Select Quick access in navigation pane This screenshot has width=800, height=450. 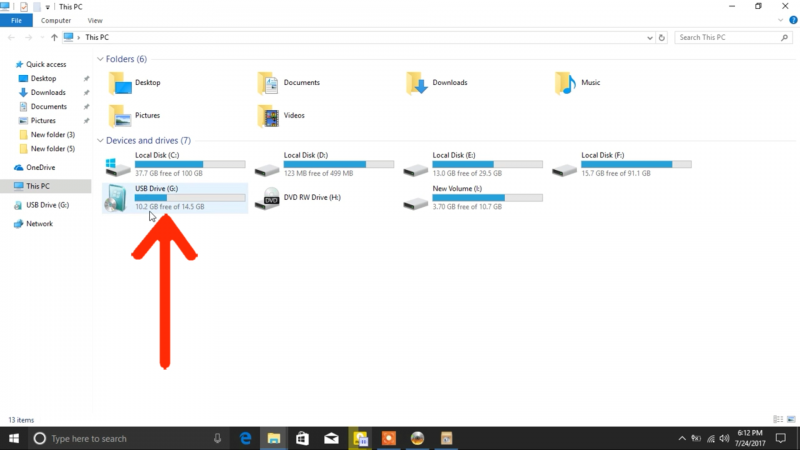tap(46, 64)
